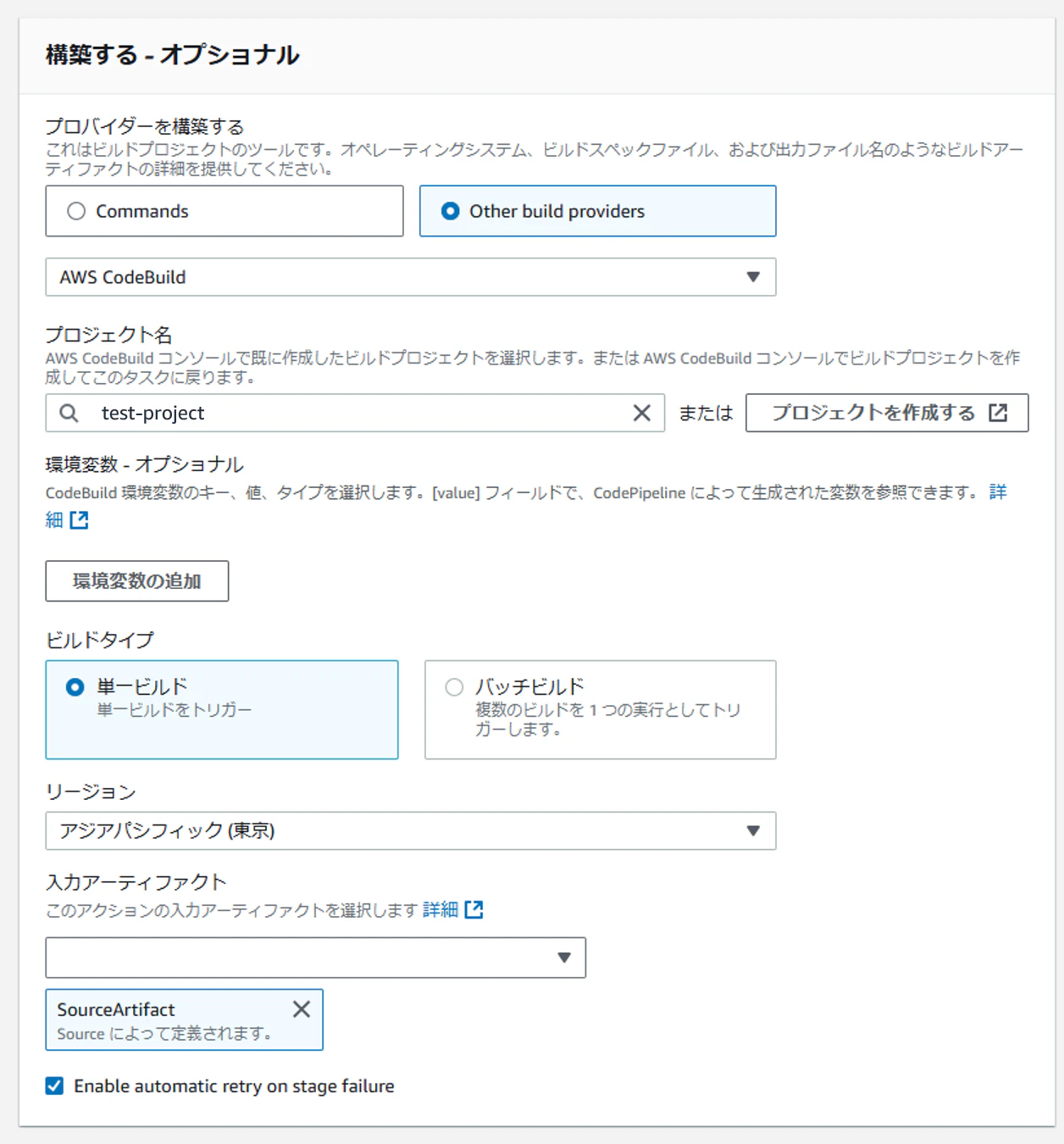Select the Commands build provider radio
Image resolution: width=1064 pixels, height=1144 pixels.
click(76, 211)
